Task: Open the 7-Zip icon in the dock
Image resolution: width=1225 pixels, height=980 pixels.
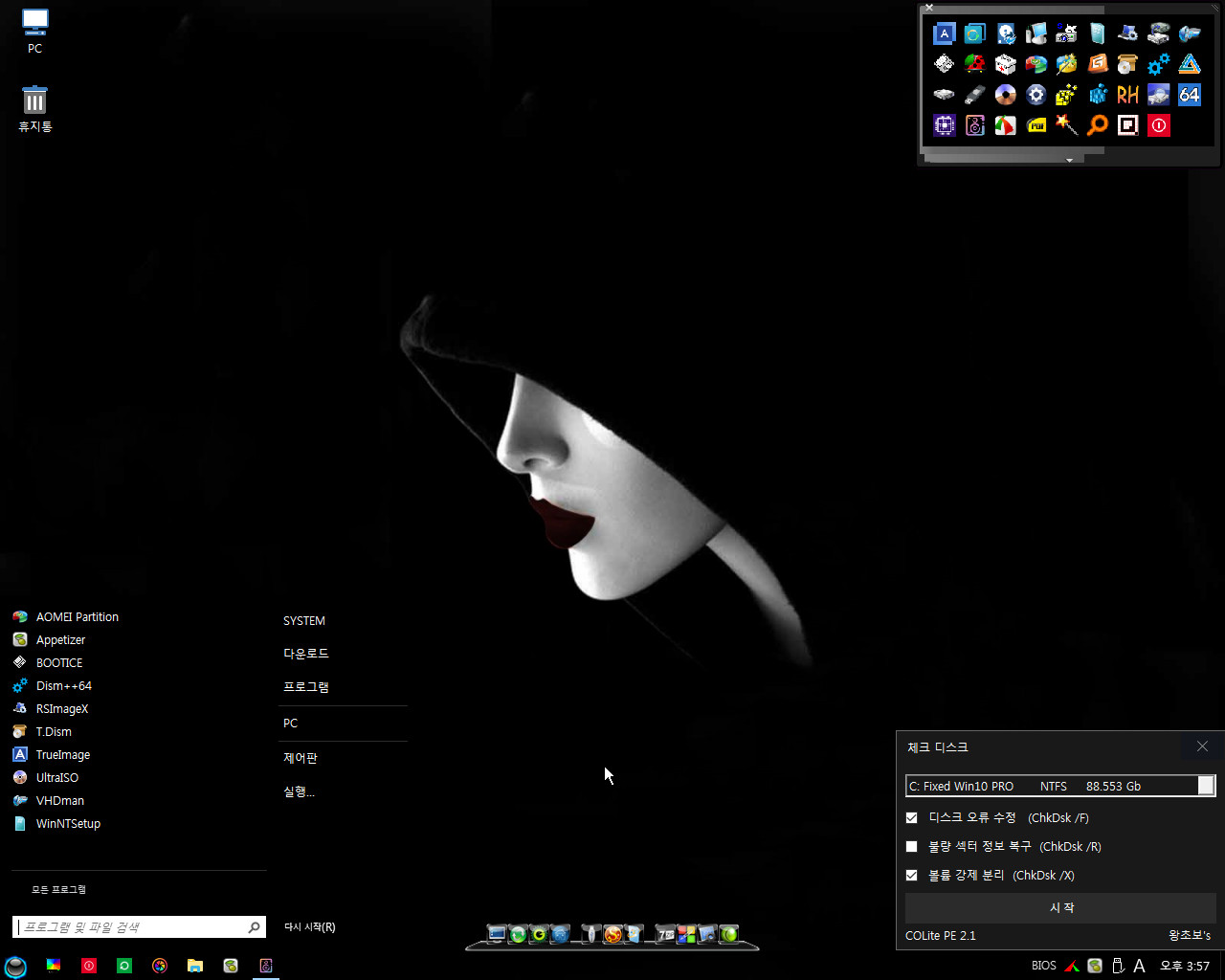Action: tap(665, 934)
